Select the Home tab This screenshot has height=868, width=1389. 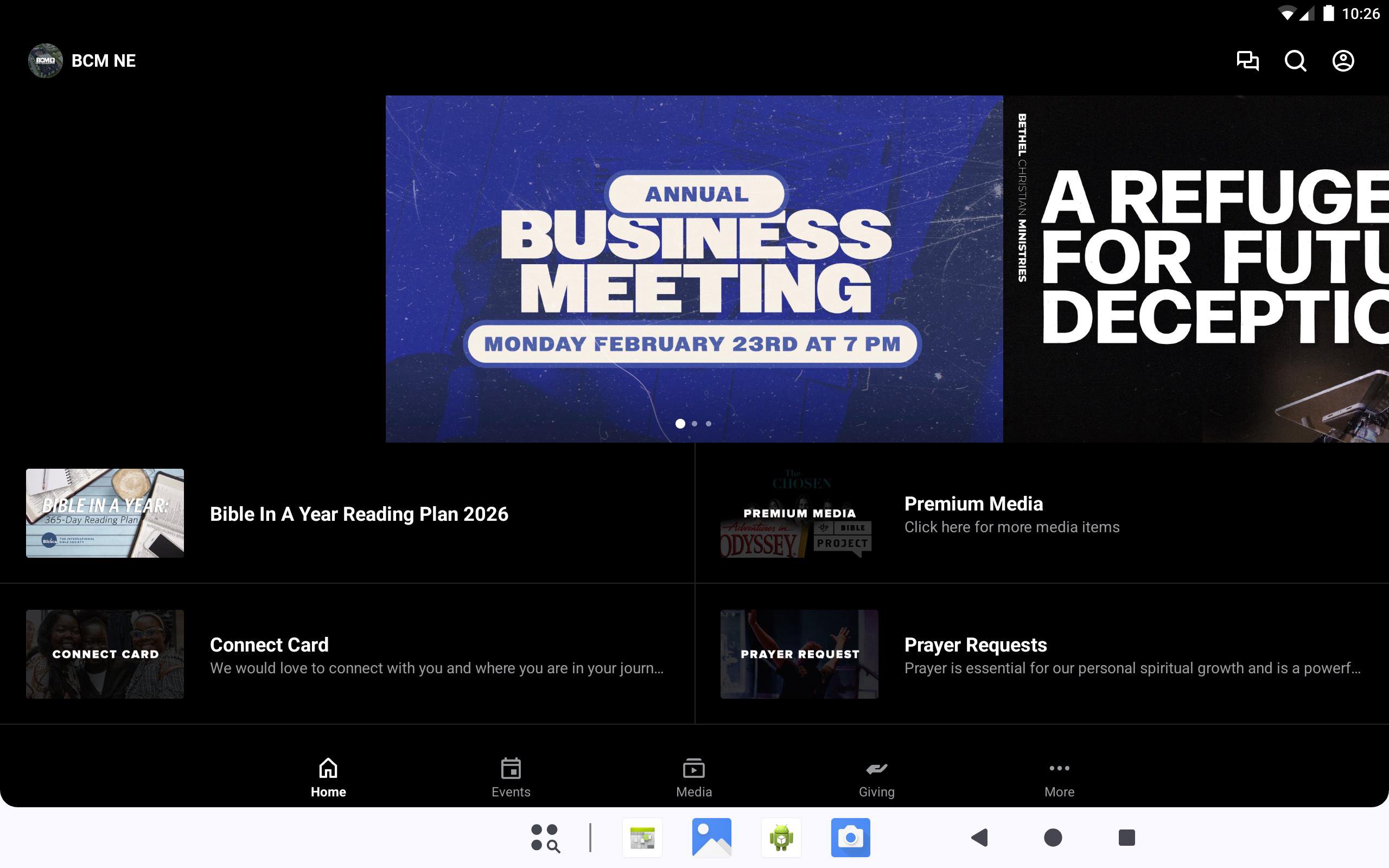click(x=328, y=777)
